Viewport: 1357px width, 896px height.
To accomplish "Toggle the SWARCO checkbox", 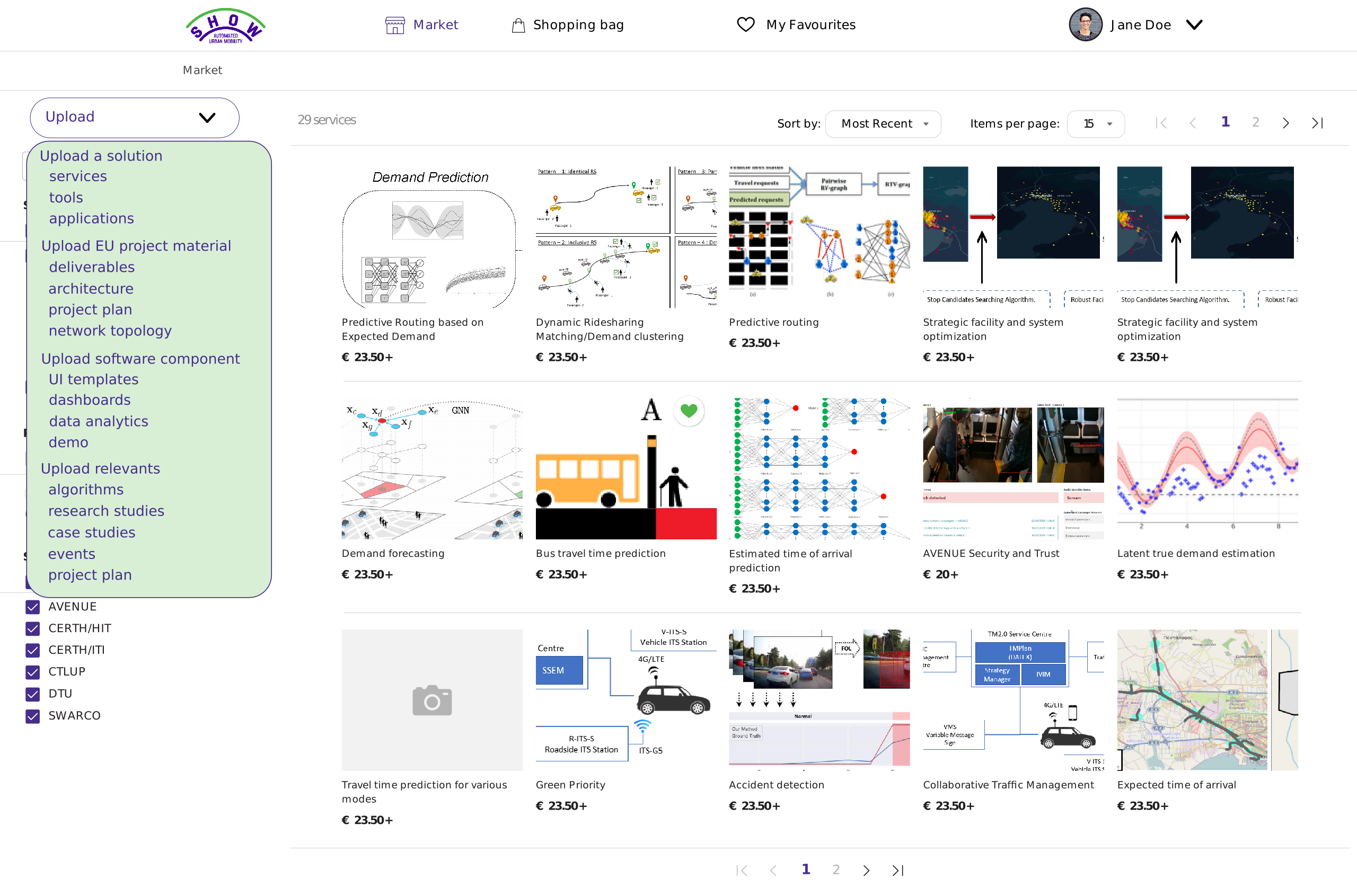I will click(32, 716).
